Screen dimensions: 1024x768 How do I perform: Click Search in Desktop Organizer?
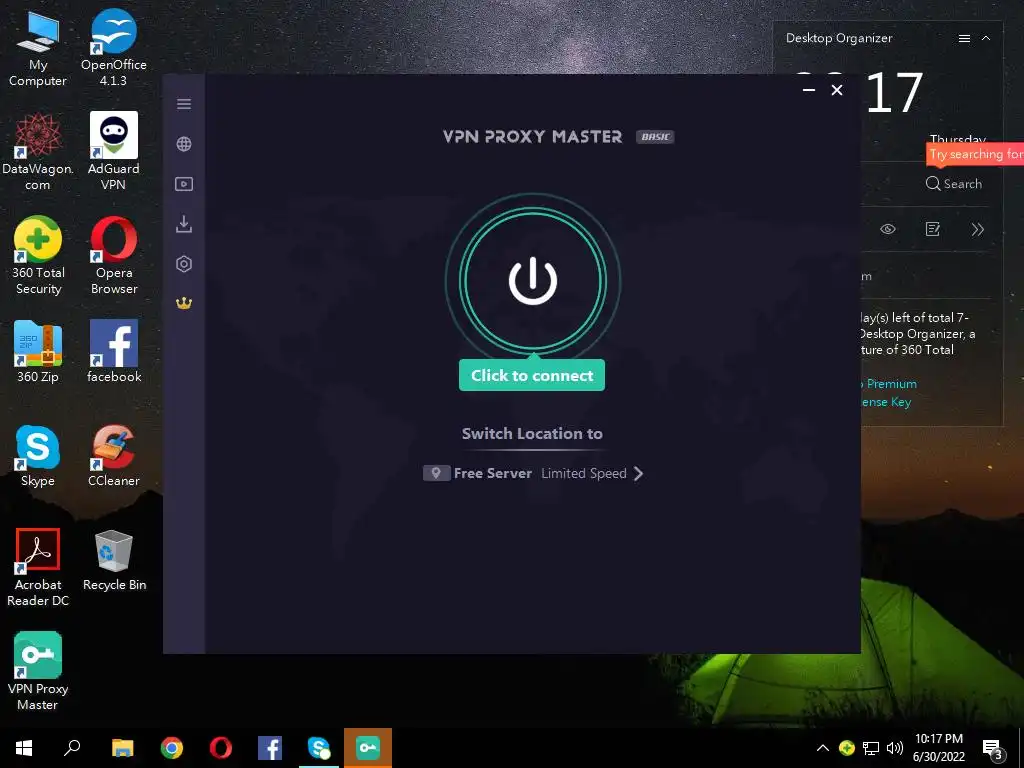click(954, 184)
